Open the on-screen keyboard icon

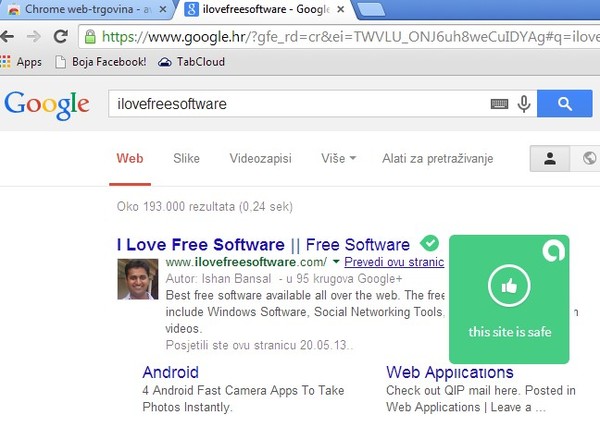pyautogui.click(x=499, y=104)
